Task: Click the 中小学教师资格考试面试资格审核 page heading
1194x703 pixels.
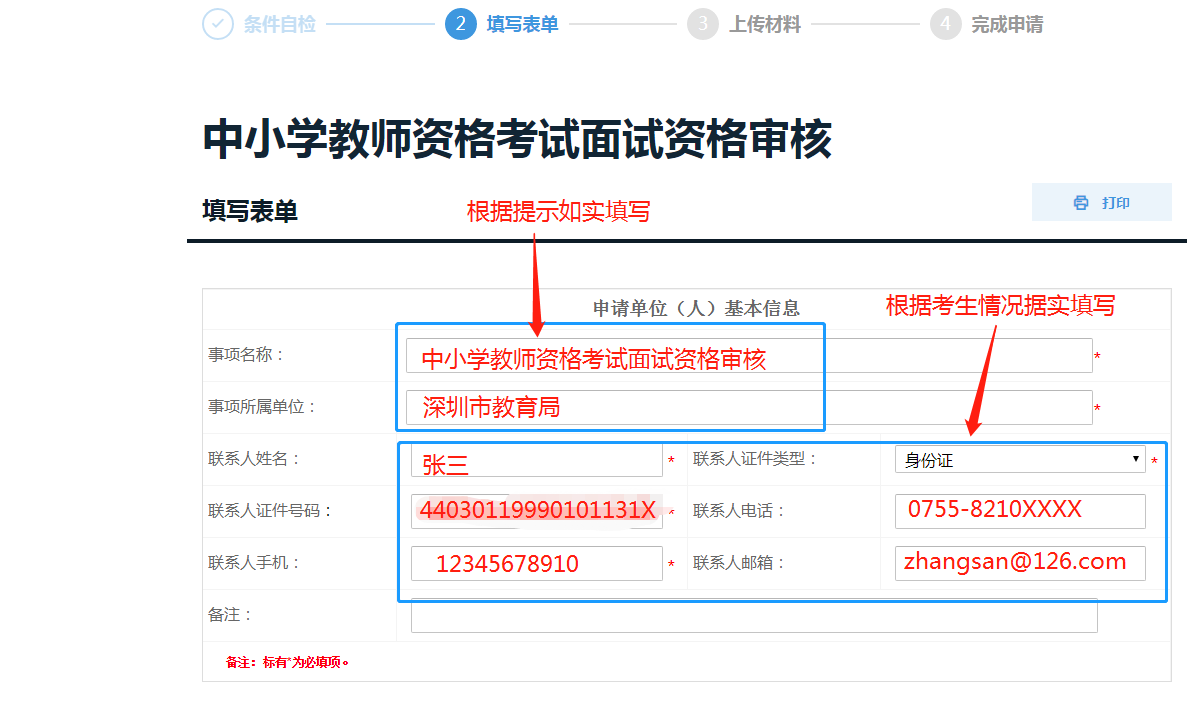Action: click(517, 140)
